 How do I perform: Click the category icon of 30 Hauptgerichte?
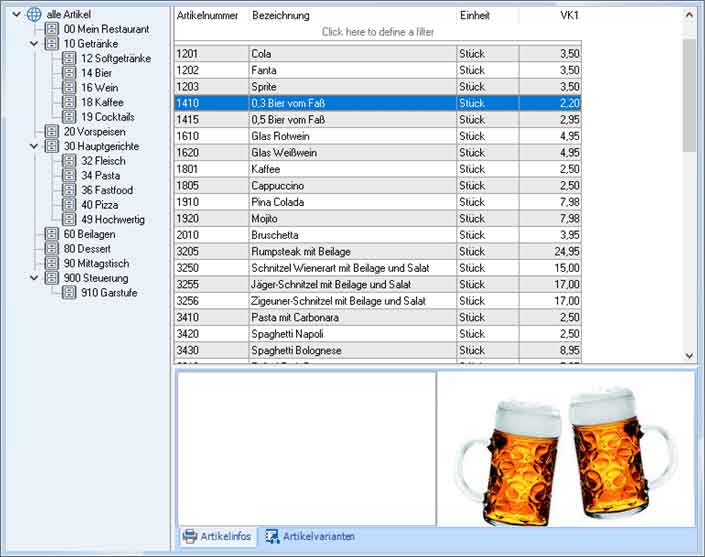click(x=52, y=146)
